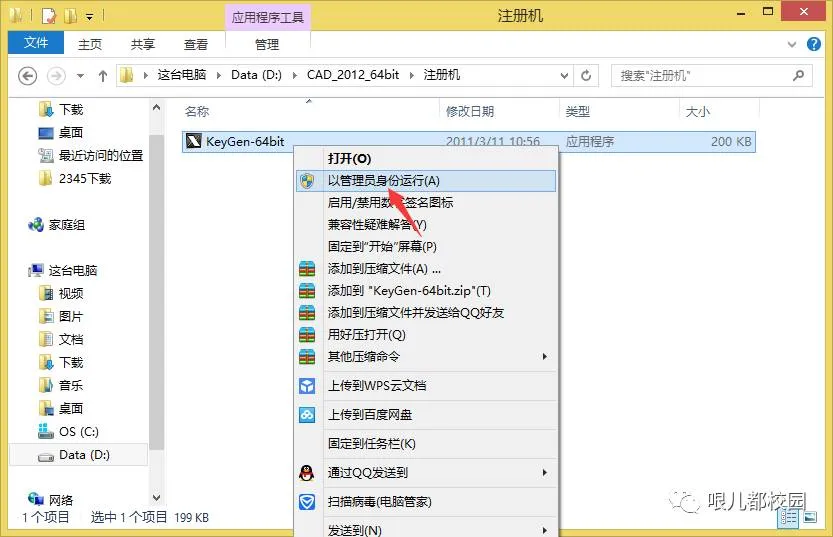Viewport: 833px width, 537px height.
Task: Open the quick access toolbar customize dropdown
Action: (89, 17)
